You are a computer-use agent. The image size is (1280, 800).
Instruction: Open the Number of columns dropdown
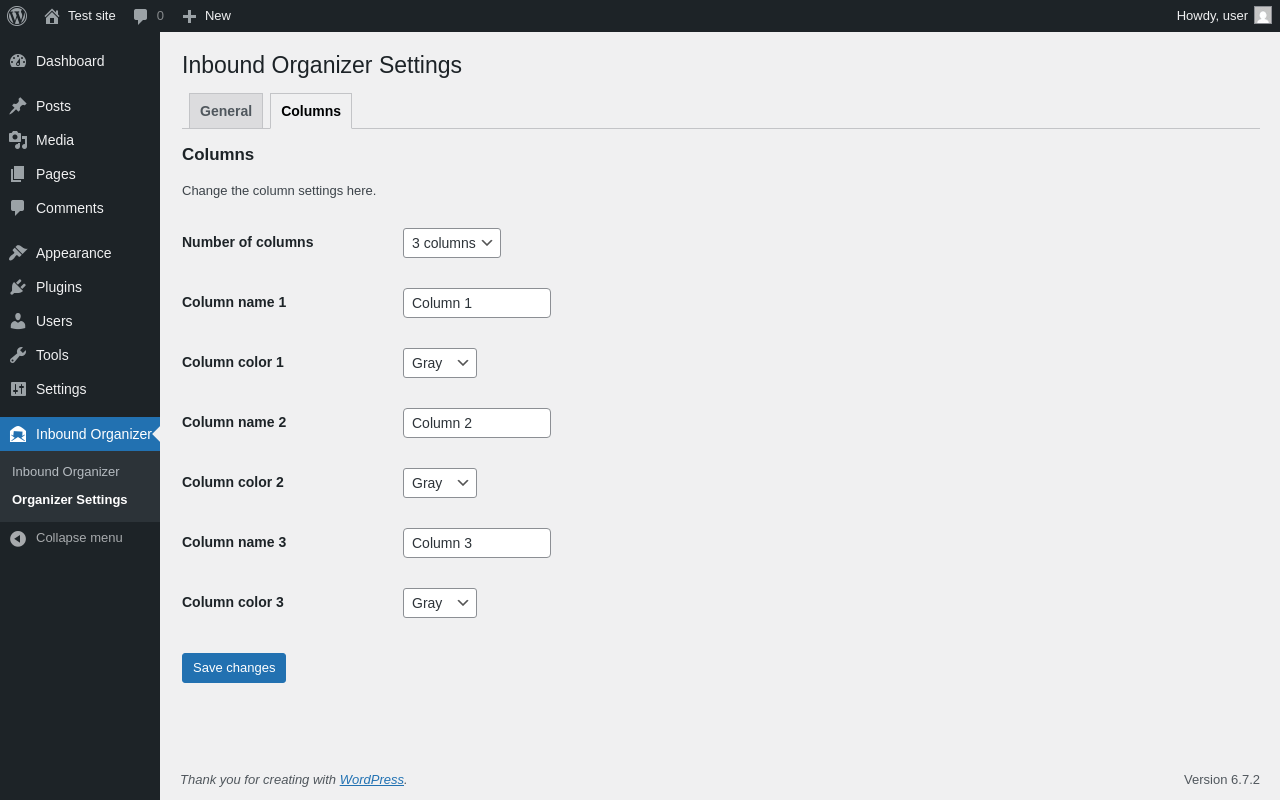[x=452, y=243]
